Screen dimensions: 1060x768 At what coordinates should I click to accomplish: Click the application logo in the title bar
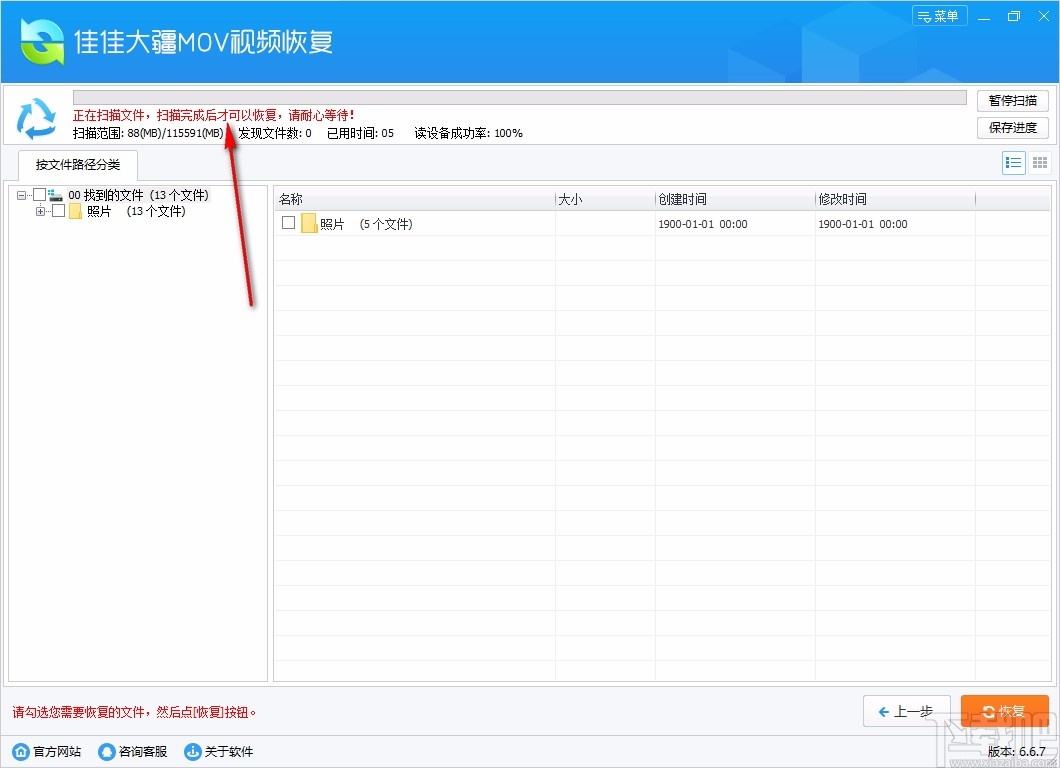[x=42, y=40]
